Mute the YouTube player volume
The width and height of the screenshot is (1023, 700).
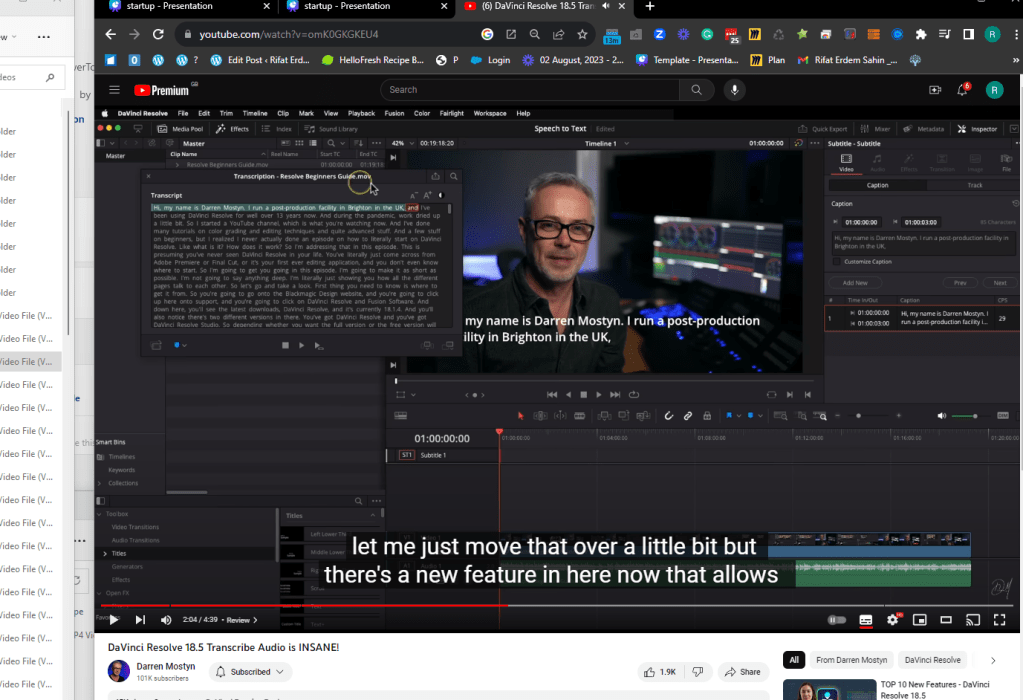point(166,620)
